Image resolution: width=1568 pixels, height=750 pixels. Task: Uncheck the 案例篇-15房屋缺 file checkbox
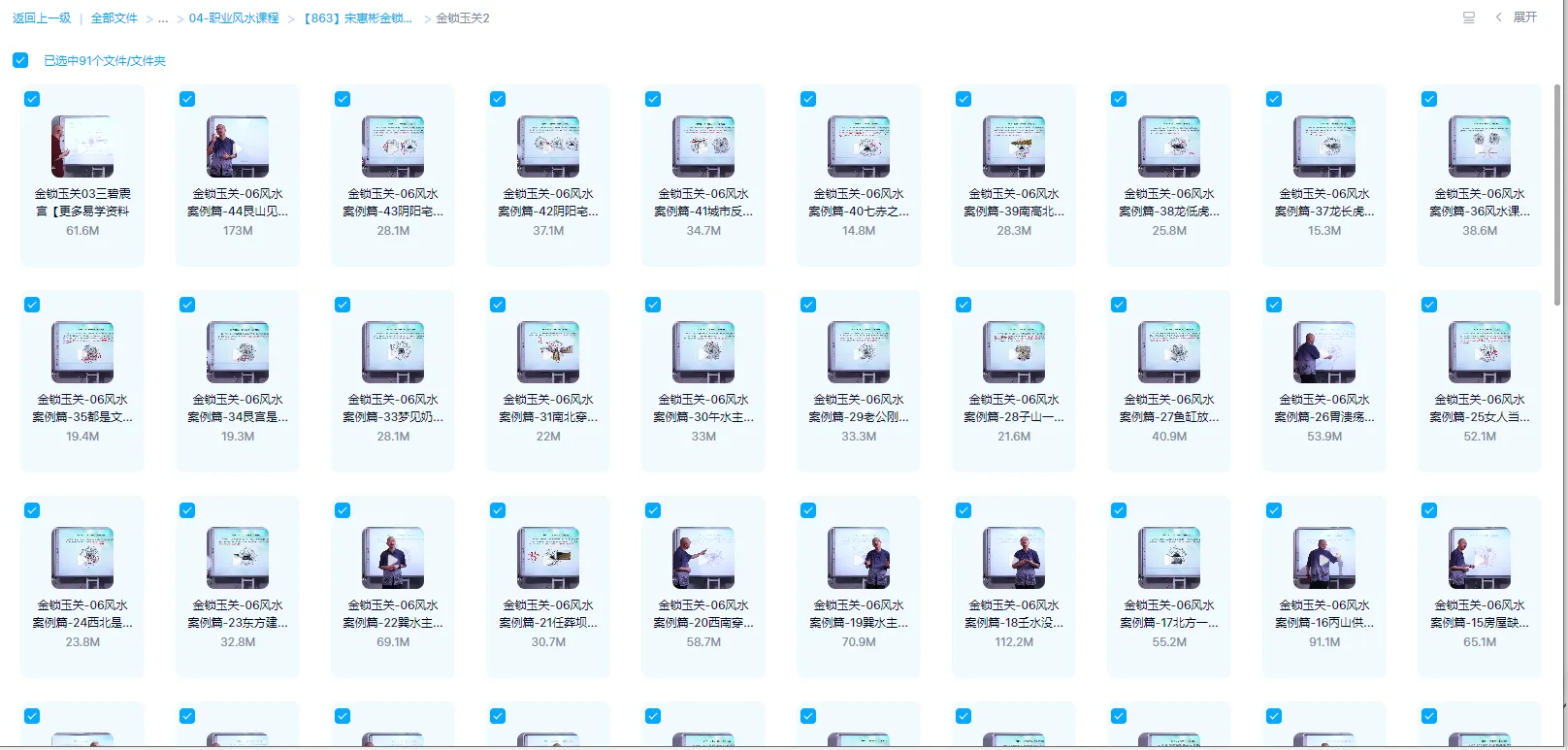(1429, 510)
